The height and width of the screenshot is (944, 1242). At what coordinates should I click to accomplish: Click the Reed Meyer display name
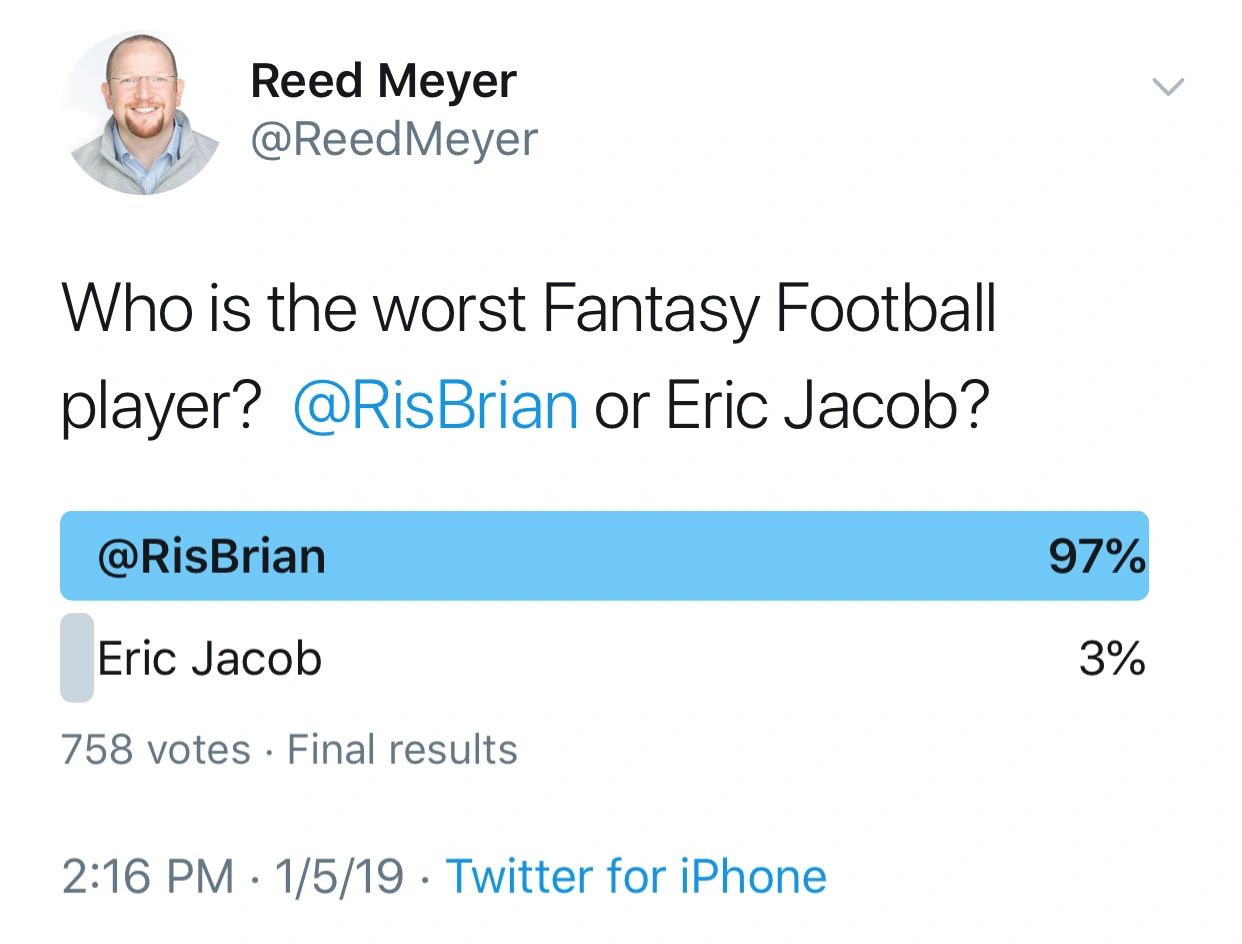pyautogui.click(x=383, y=81)
